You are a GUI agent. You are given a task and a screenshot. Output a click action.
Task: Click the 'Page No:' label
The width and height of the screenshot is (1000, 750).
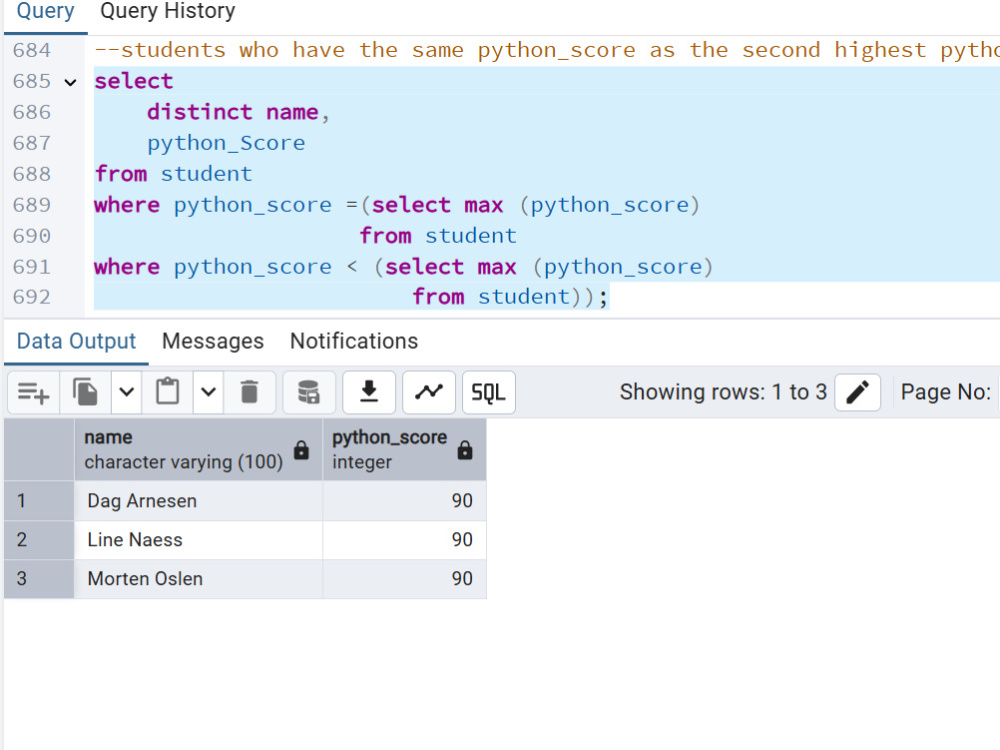click(946, 392)
